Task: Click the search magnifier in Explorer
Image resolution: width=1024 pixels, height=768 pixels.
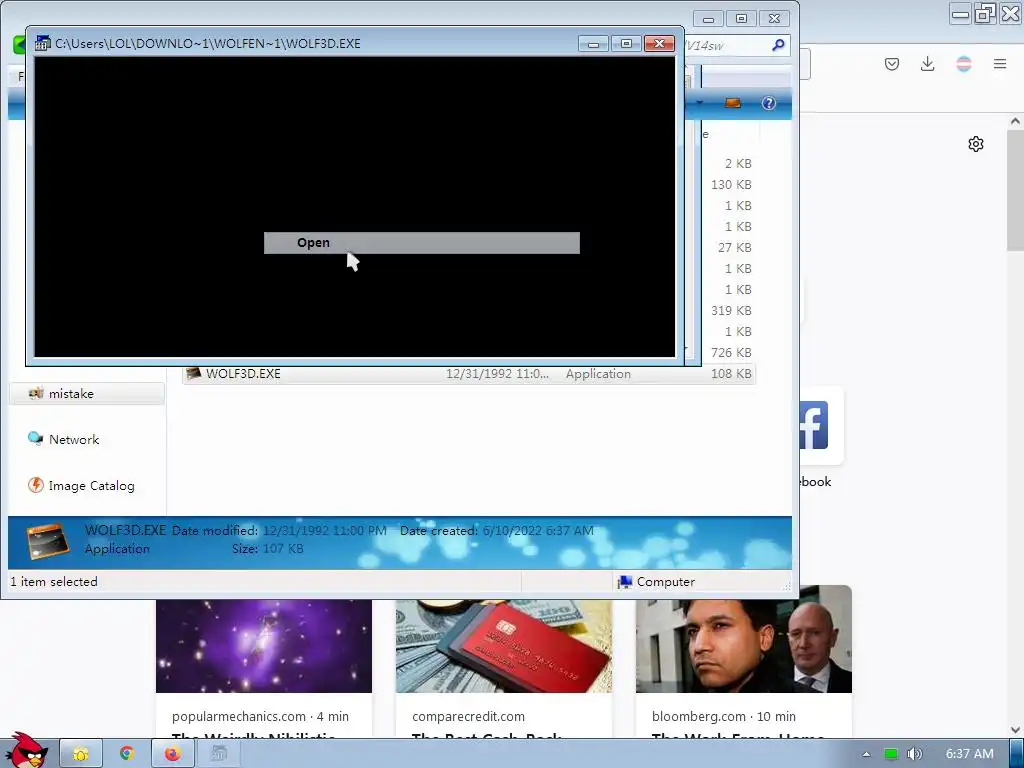Action: point(778,45)
